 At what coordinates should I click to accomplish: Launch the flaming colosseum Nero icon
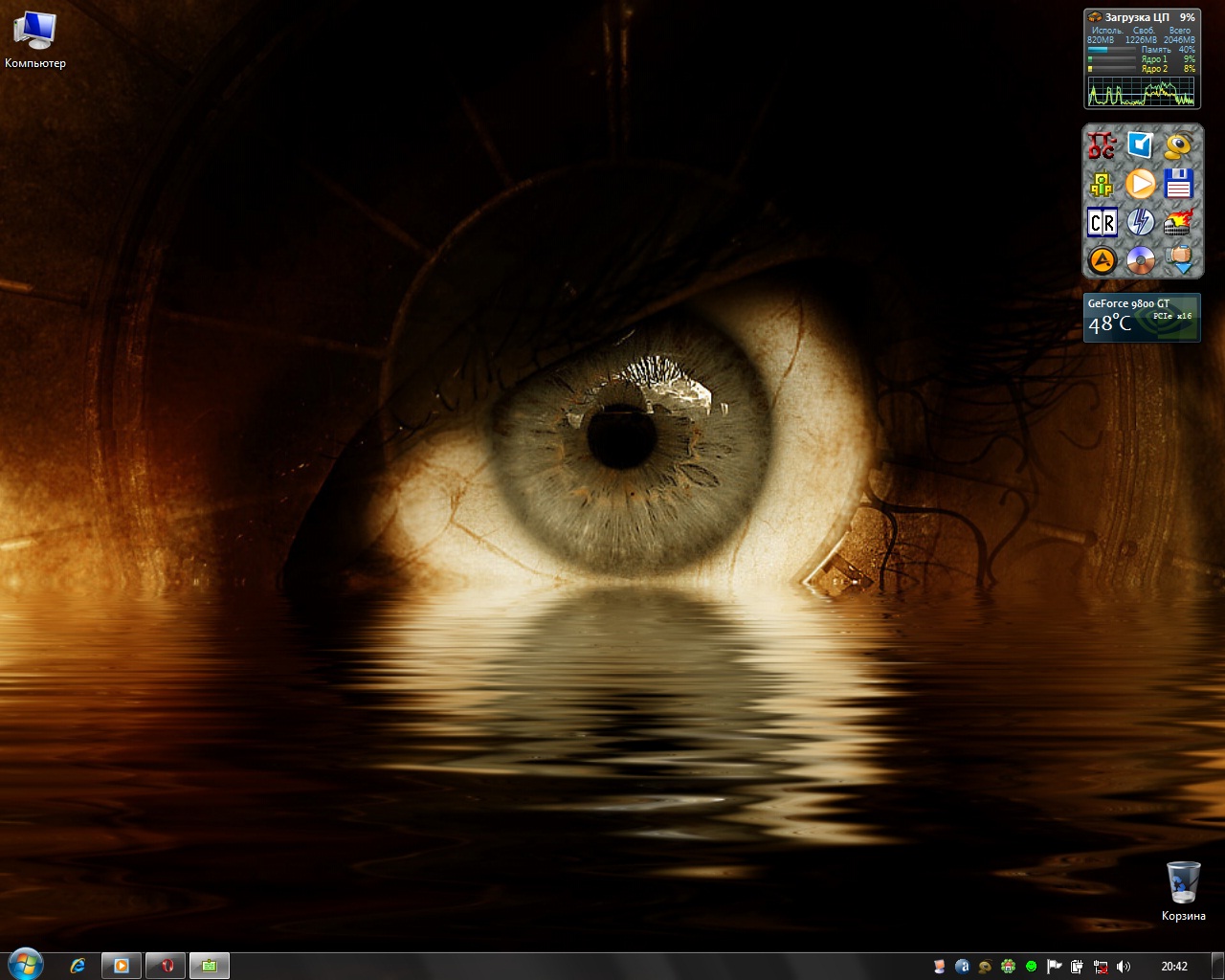click(1179, 222)
